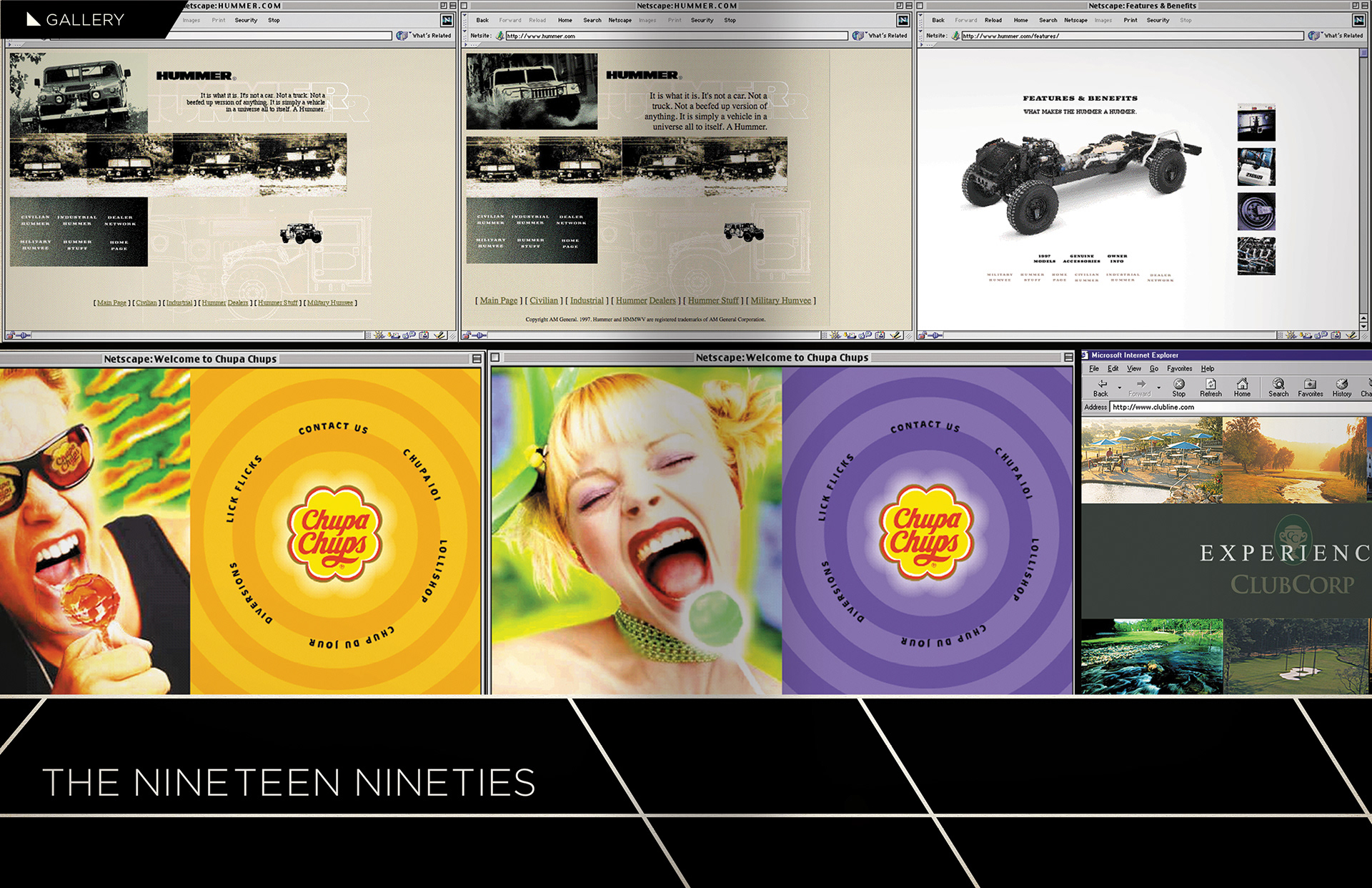The height and width of the screenshot is (888, 1372).
Task: Click Home icon in Internet Explorer toolbar
Action: (x=1242, y=384)
